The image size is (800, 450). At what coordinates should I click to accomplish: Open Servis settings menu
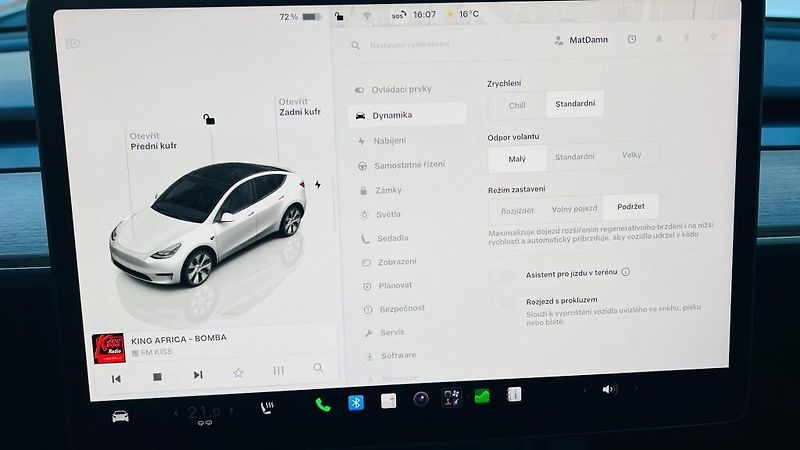386,333
